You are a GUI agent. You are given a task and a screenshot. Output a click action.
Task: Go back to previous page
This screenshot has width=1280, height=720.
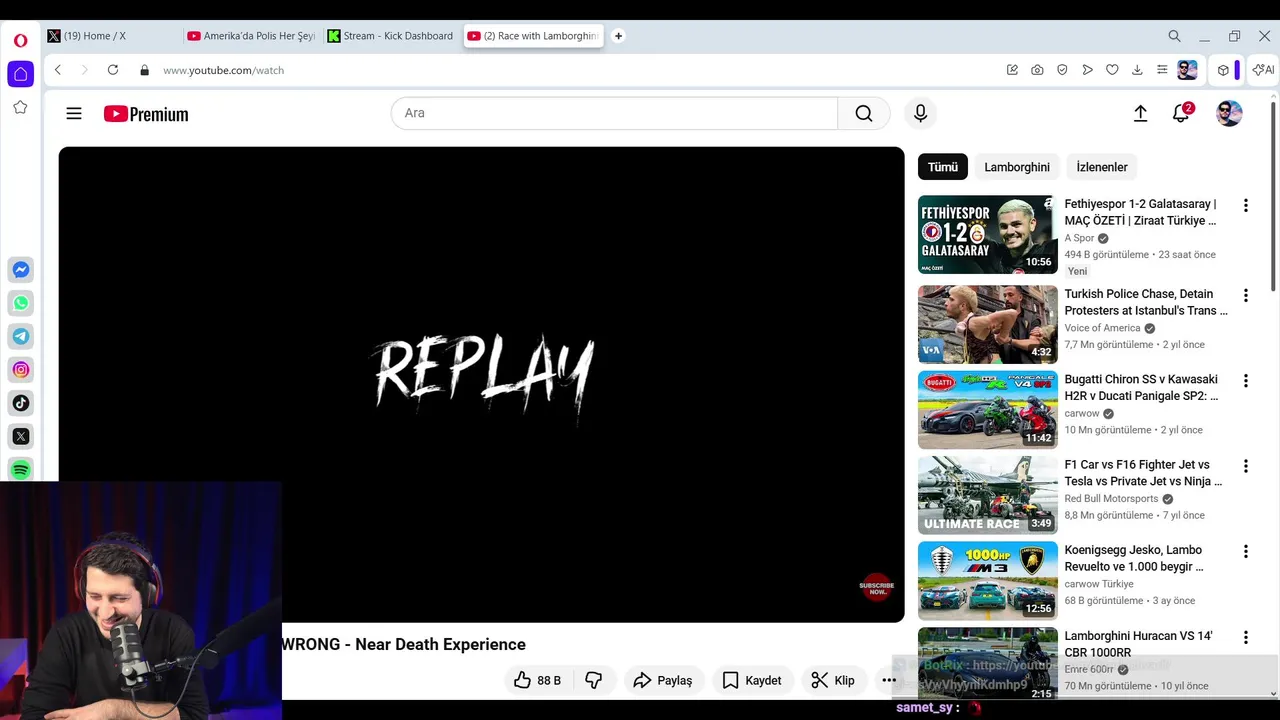click(x=58, y=70)
